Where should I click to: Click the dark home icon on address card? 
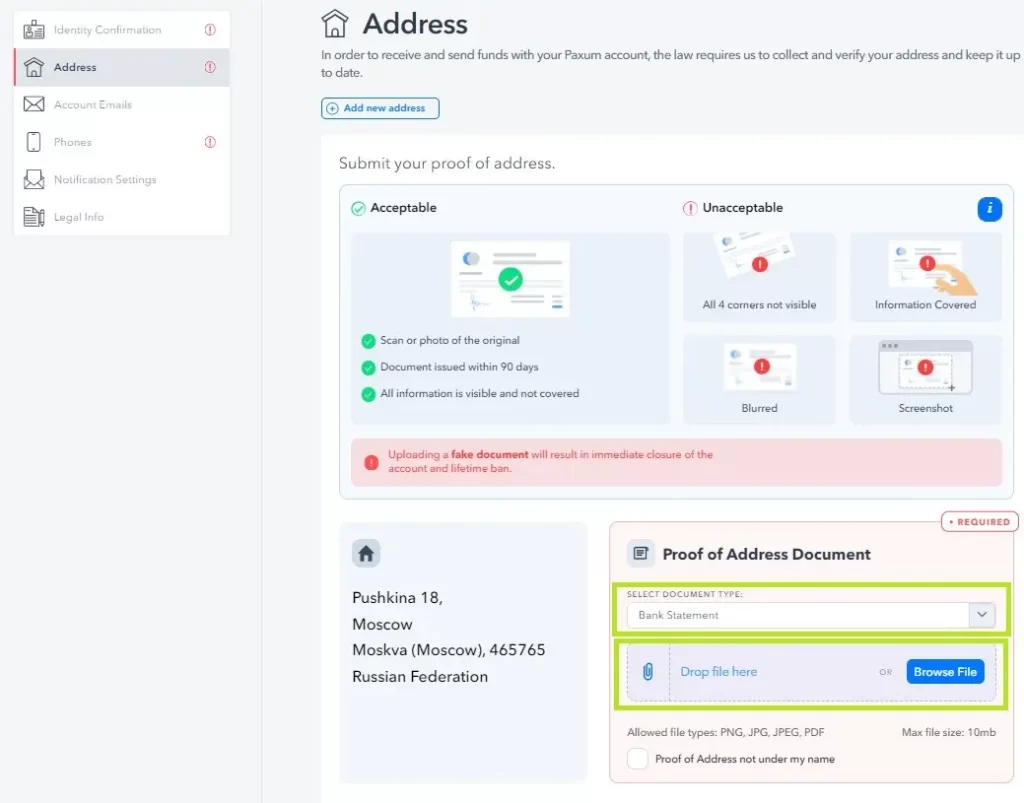click(366, 554)
